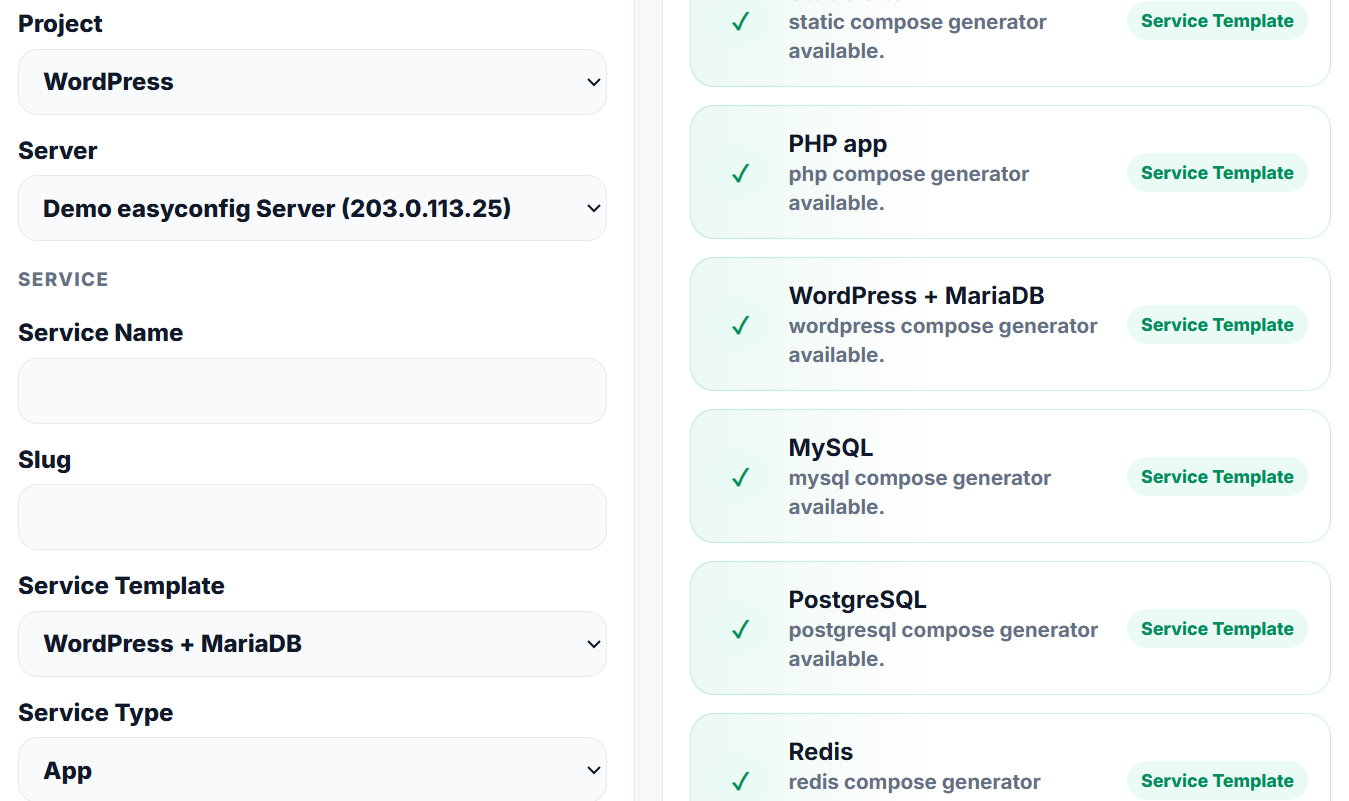This screenshot has height=801, width=1349.
Task: Click the Service Name field label
Action: [101, 333]
